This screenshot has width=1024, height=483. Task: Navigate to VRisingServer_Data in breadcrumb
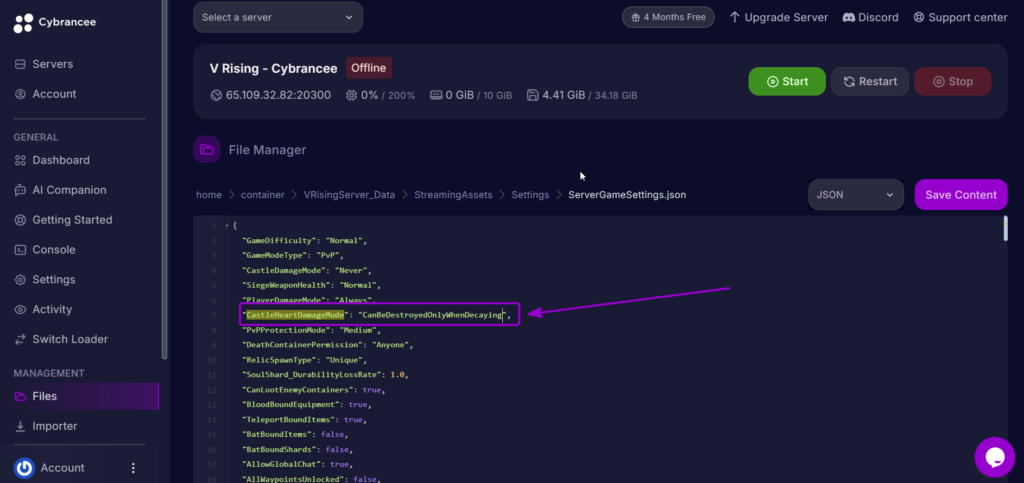(x=349, y=195)
